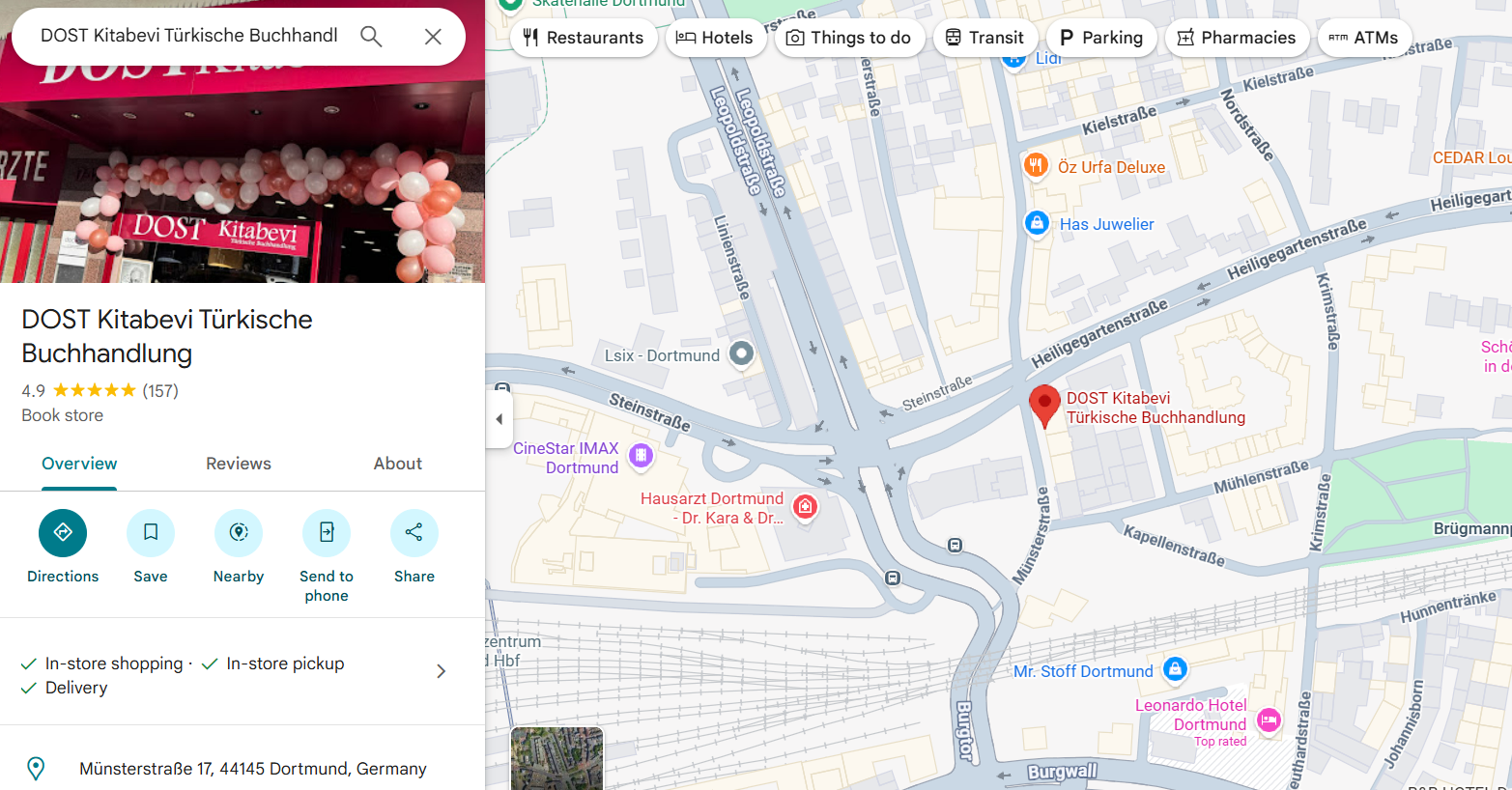1512x790 pixels.
Task: Save this place with bookmark icon
Action: click(151, 533)
